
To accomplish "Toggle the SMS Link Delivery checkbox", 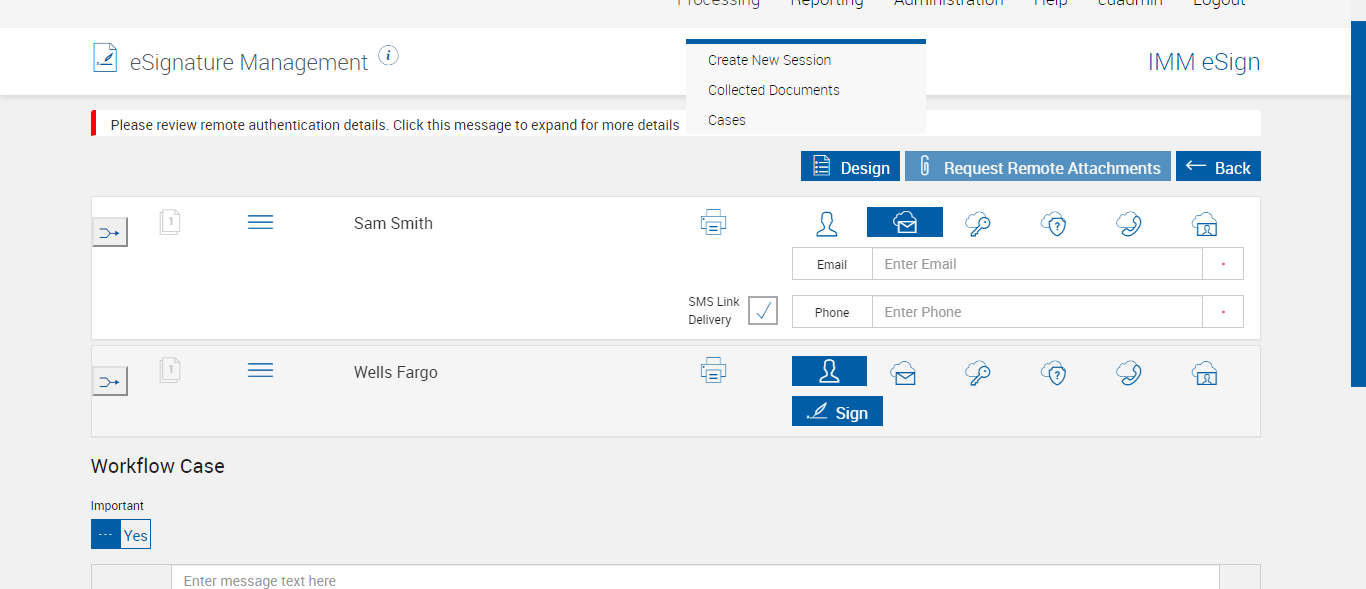I will click(x=763, y=311).
